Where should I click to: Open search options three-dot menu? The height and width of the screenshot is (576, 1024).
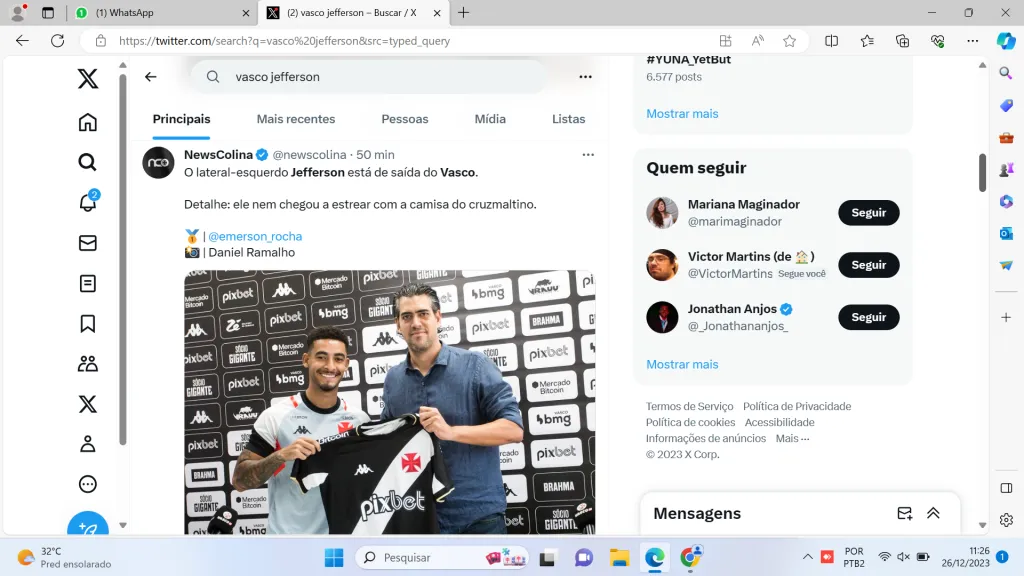pyautogui.click(x=585, y=77)
